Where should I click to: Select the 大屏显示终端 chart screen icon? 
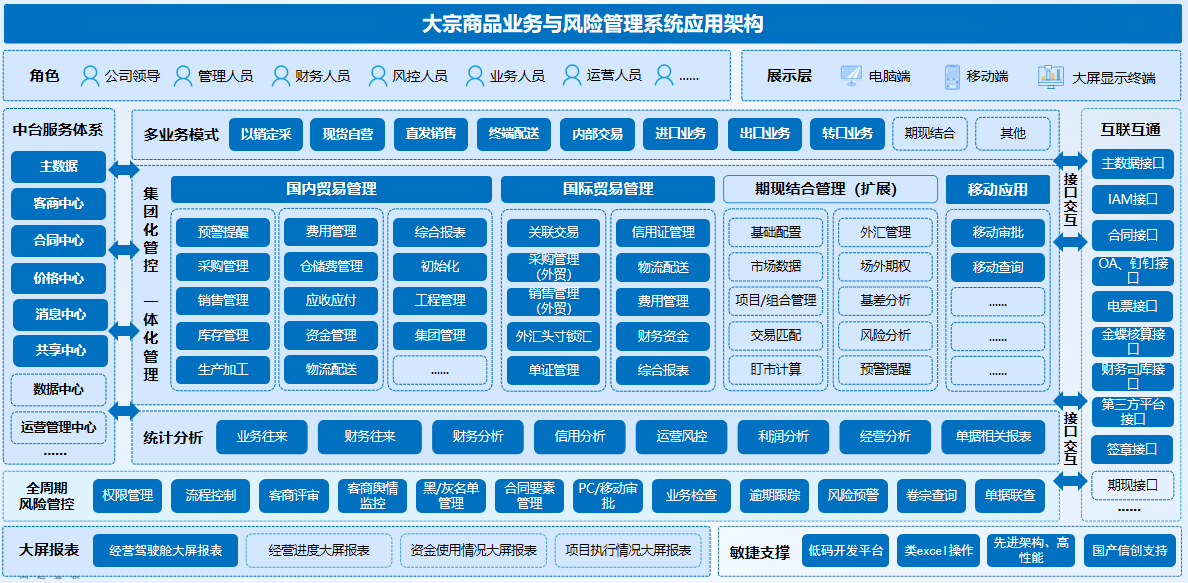tap(1051, 76)
